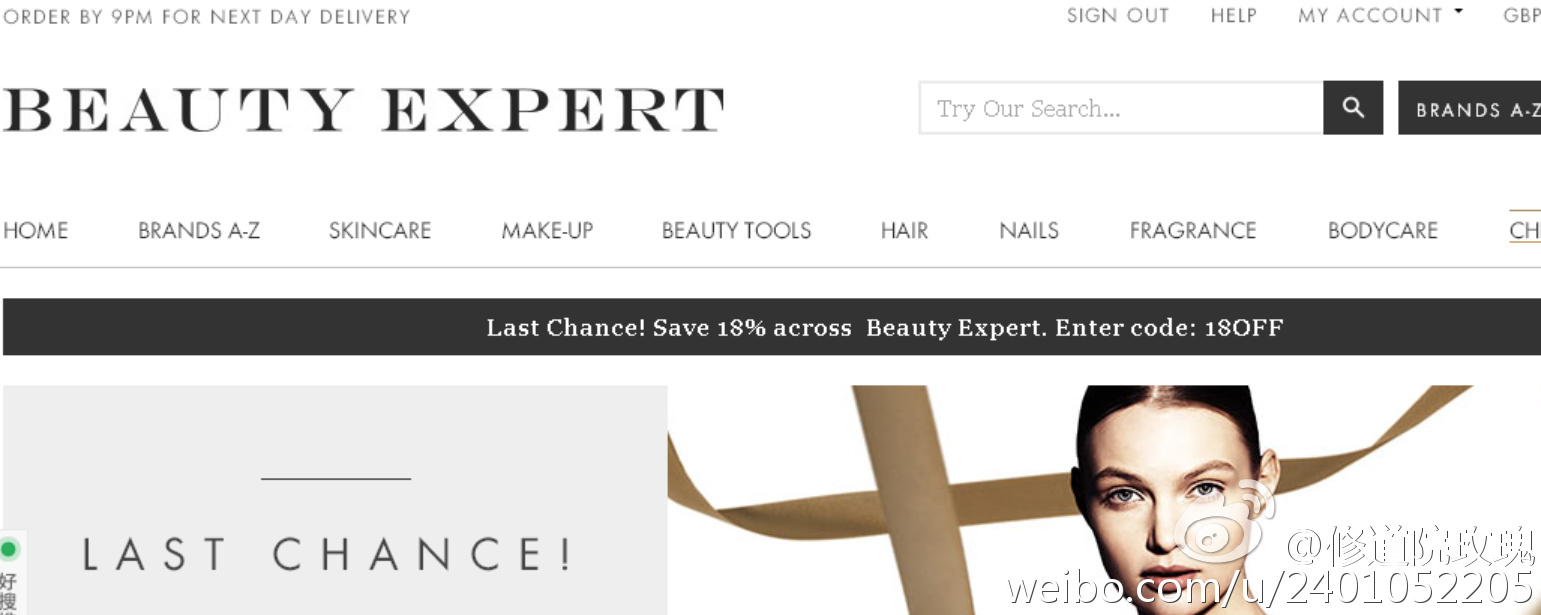The image size is (1541, 615).
Task: Open the Help link
Action: (1233, 15)
